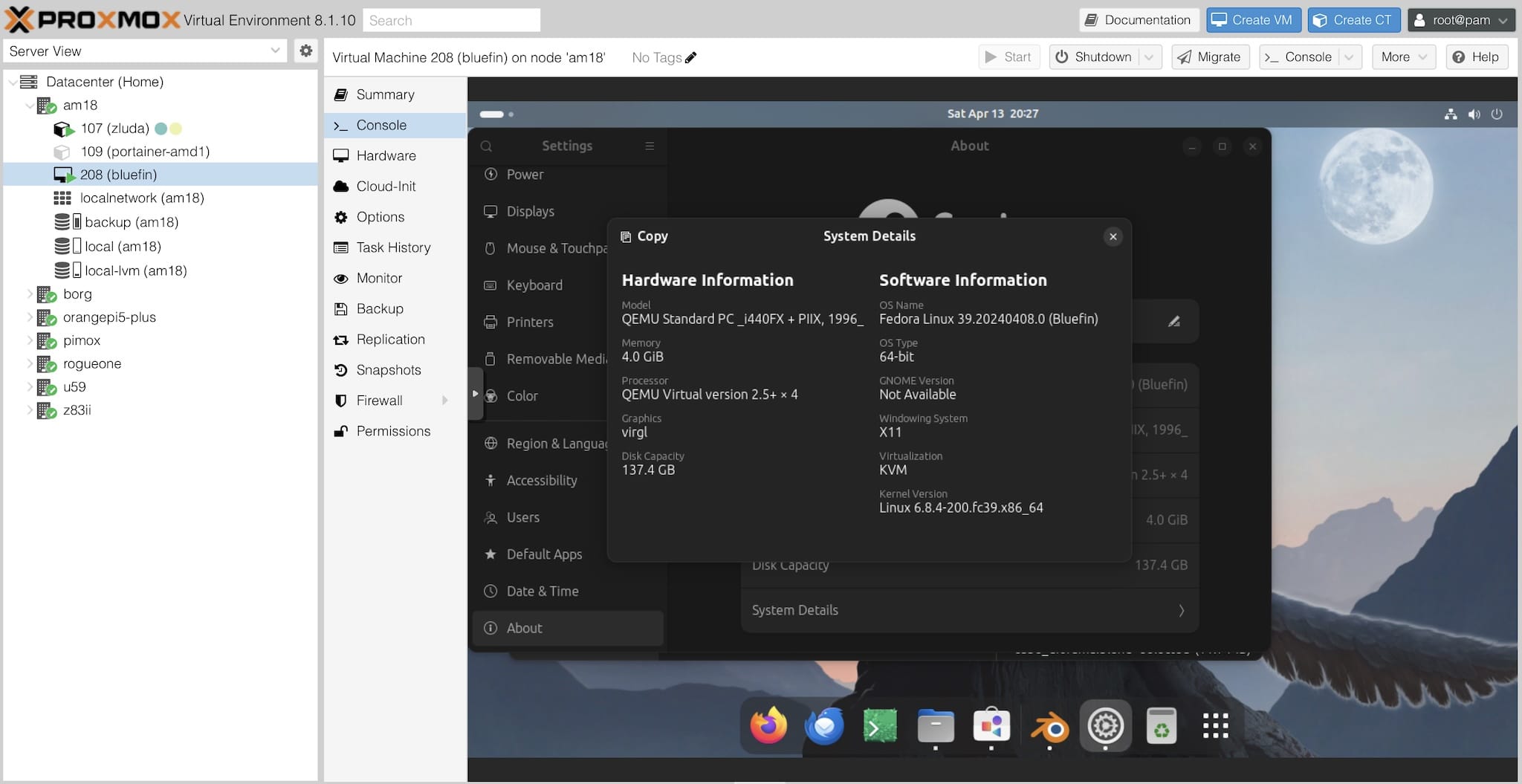This screenshot has width=1522, height=784.
Task: Open the Console dropdown arrow in toolbar
Action: point(1350,57)
